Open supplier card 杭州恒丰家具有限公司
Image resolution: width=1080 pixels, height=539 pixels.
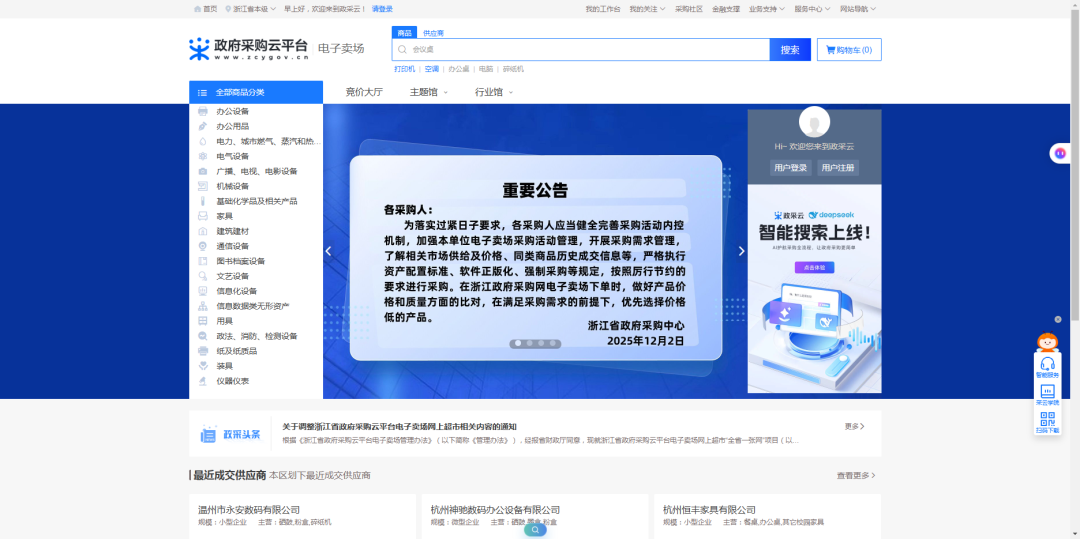(767, 516)
